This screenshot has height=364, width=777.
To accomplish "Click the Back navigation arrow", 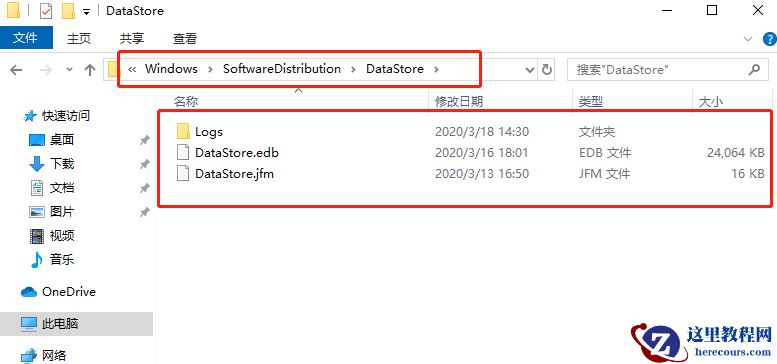I will click(x=16, y=70).
